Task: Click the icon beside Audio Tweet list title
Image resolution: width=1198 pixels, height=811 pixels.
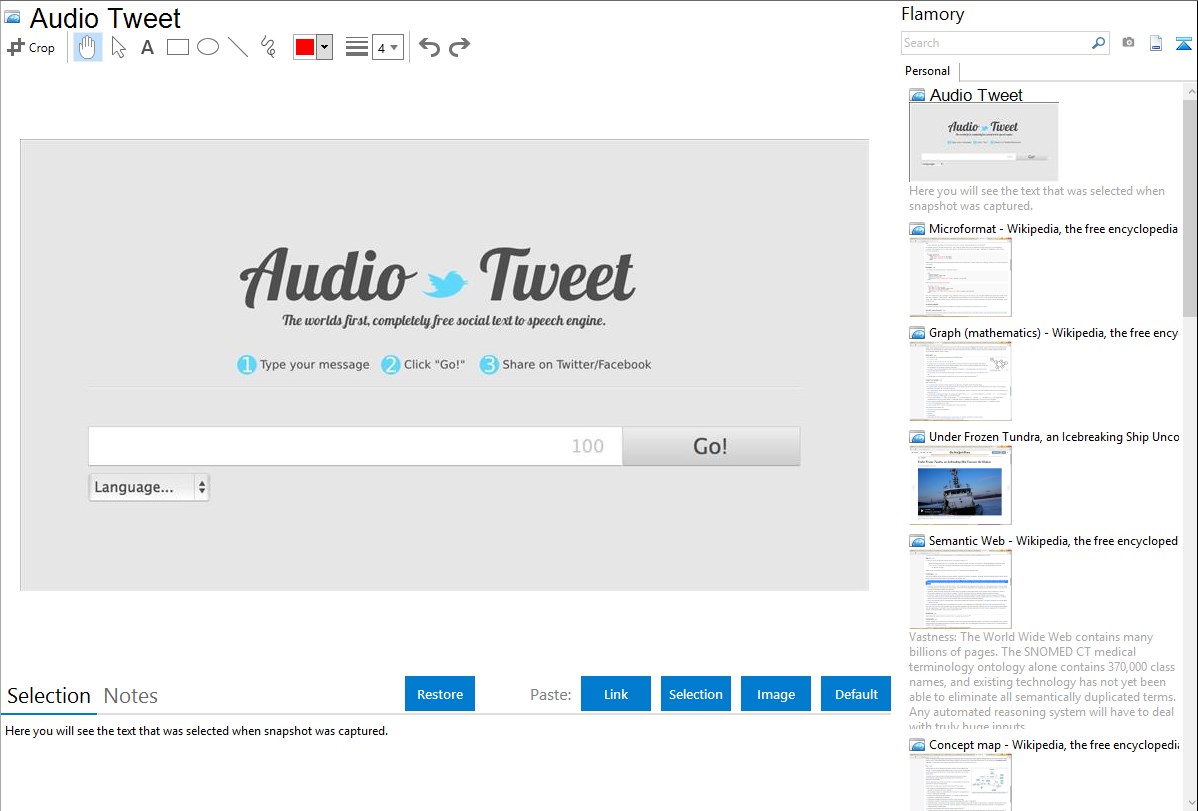Action: click(x=917, y=96)
